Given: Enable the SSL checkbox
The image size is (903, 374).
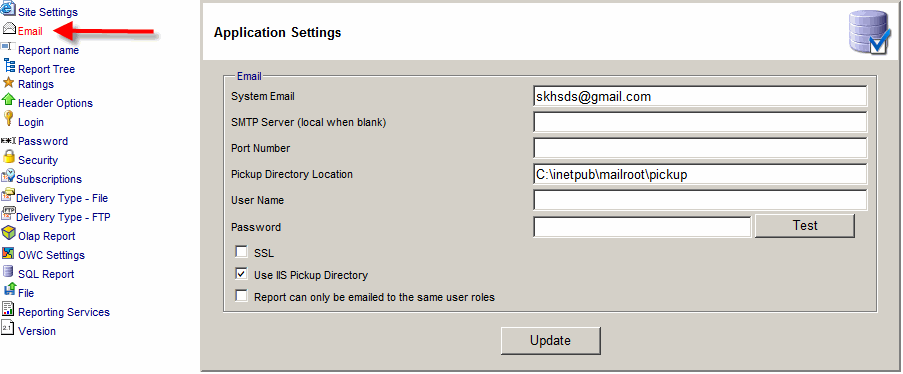Looking at the screenshot, I should coord(241,252).
